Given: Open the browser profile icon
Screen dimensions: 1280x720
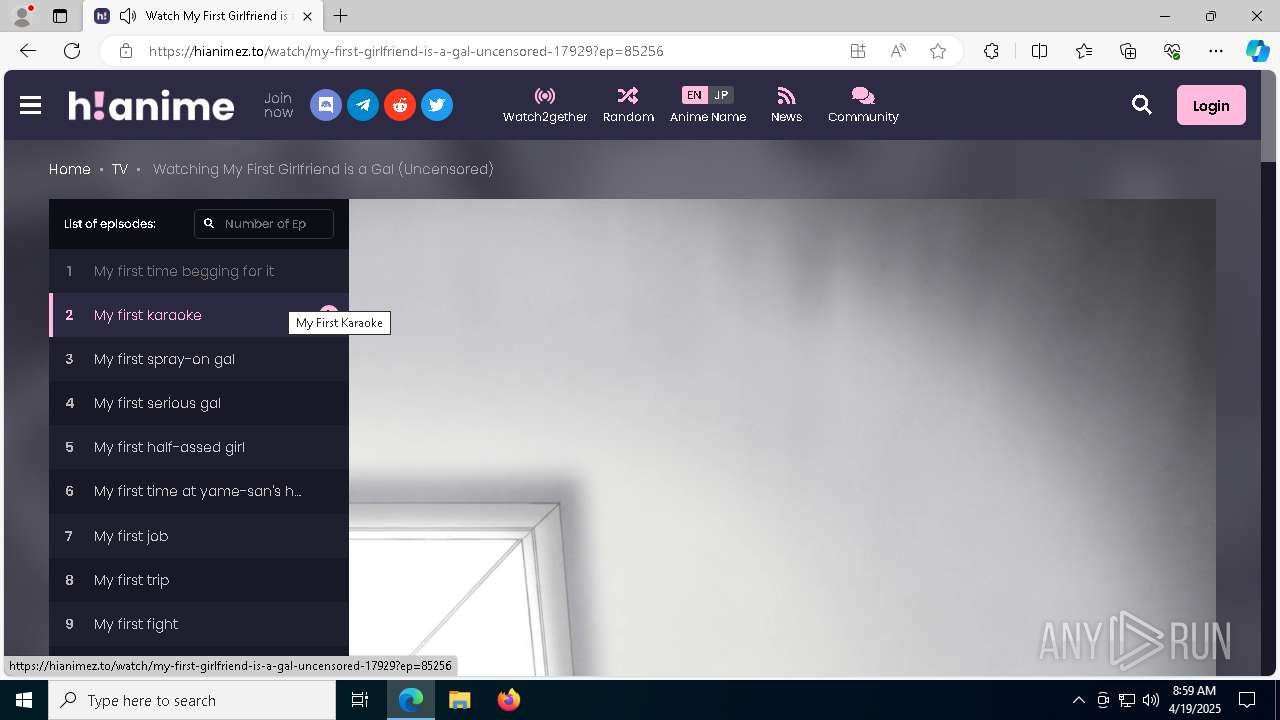Looking at the screenshot, I should click(22, 16).
